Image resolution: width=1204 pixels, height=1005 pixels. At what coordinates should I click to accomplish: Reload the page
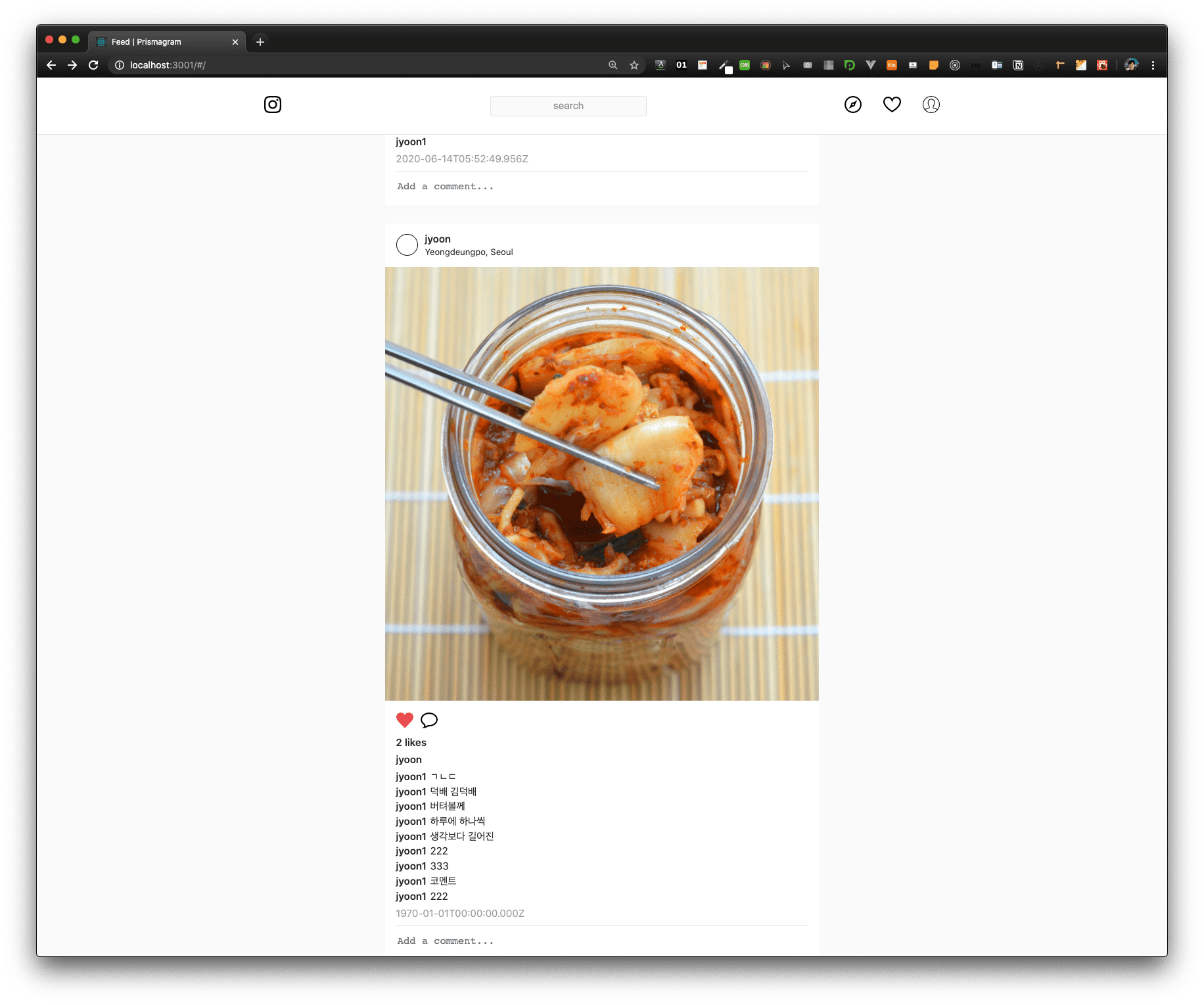[x=93, y=65]
